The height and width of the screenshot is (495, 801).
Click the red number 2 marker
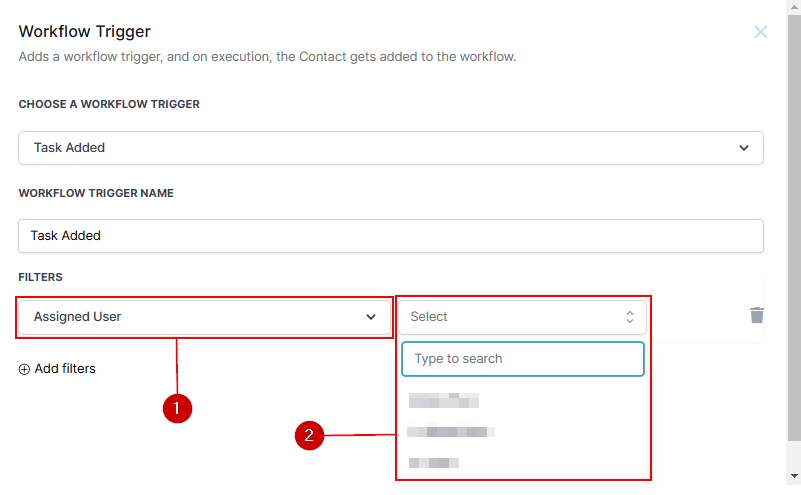(x=309, y=435)
